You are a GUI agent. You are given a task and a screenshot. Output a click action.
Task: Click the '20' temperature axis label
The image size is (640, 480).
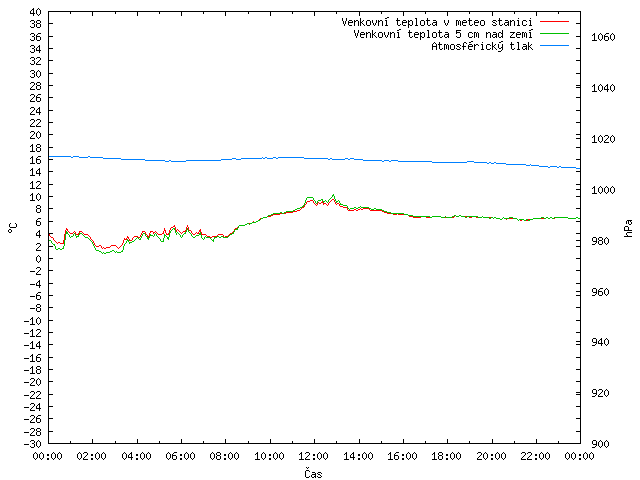(x=36, y=135)
